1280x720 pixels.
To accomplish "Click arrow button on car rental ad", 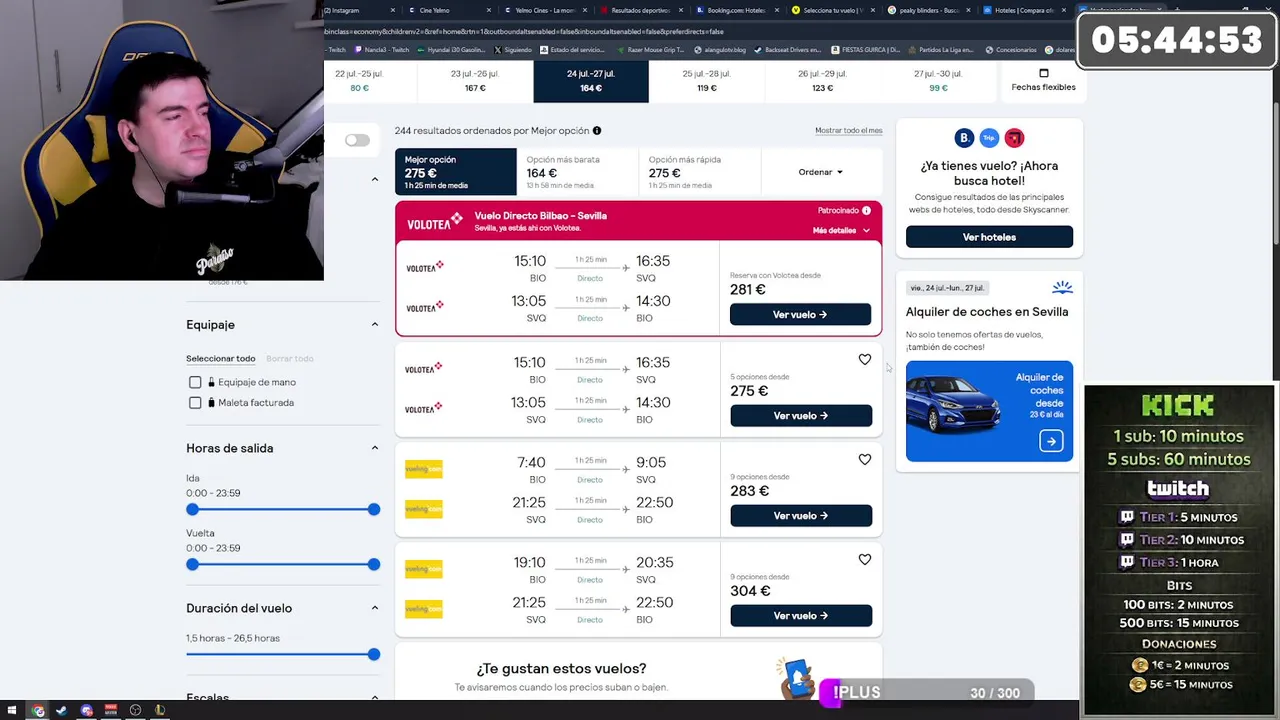I will (1050, 441).
